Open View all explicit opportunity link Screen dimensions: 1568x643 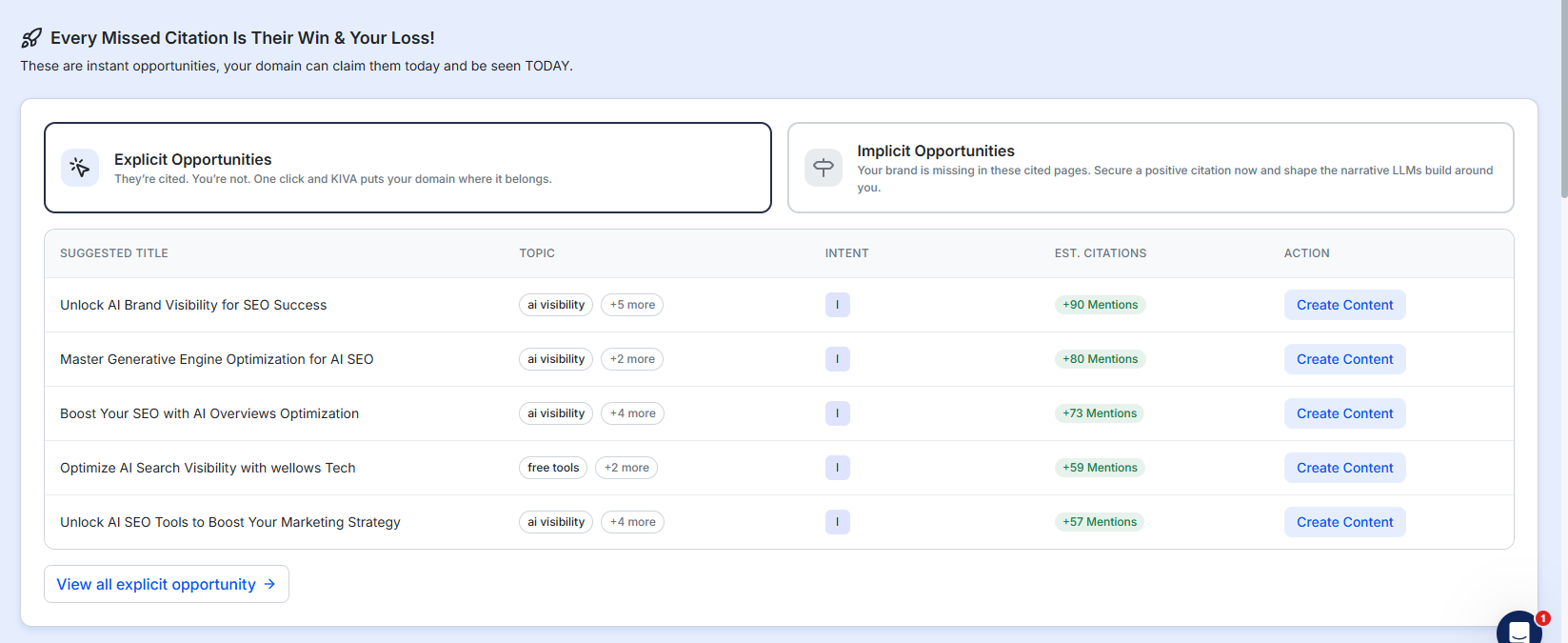coord(156,584)
